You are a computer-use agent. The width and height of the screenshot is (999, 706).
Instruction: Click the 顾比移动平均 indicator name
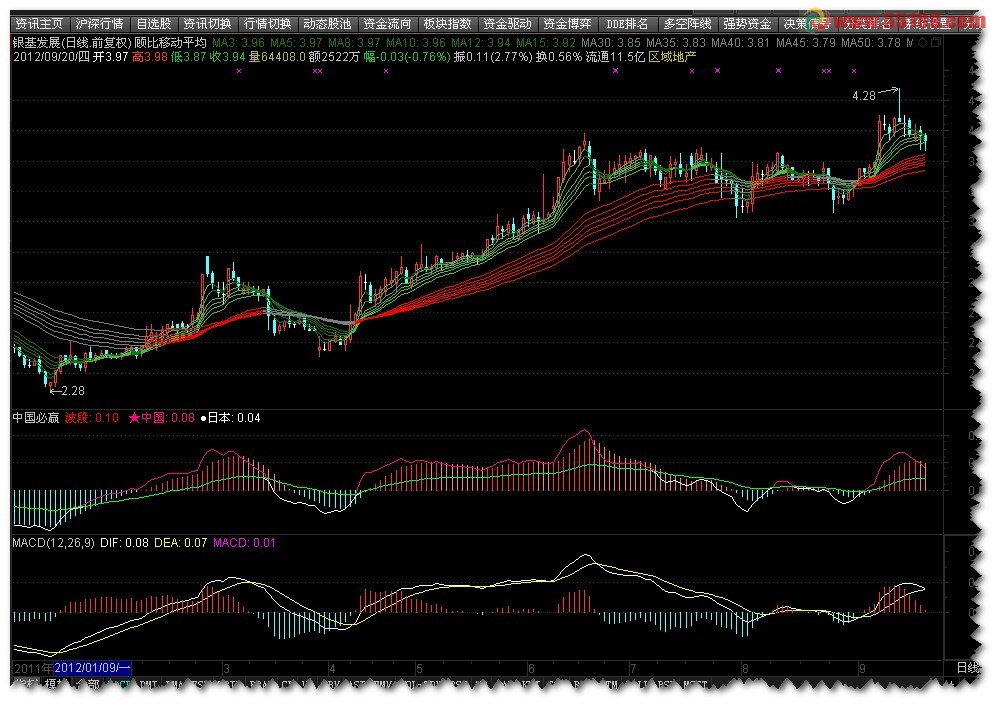[171, 43]
